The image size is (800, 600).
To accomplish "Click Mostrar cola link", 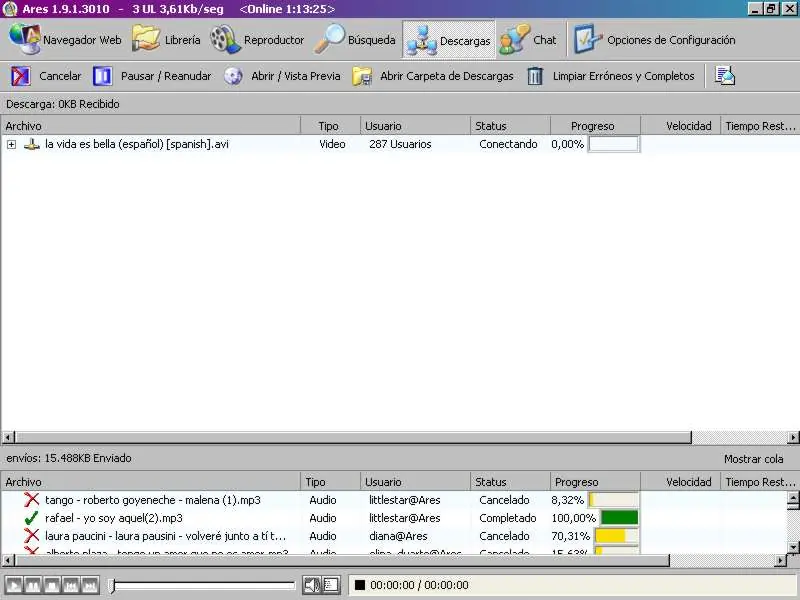I will pos(753,459).
